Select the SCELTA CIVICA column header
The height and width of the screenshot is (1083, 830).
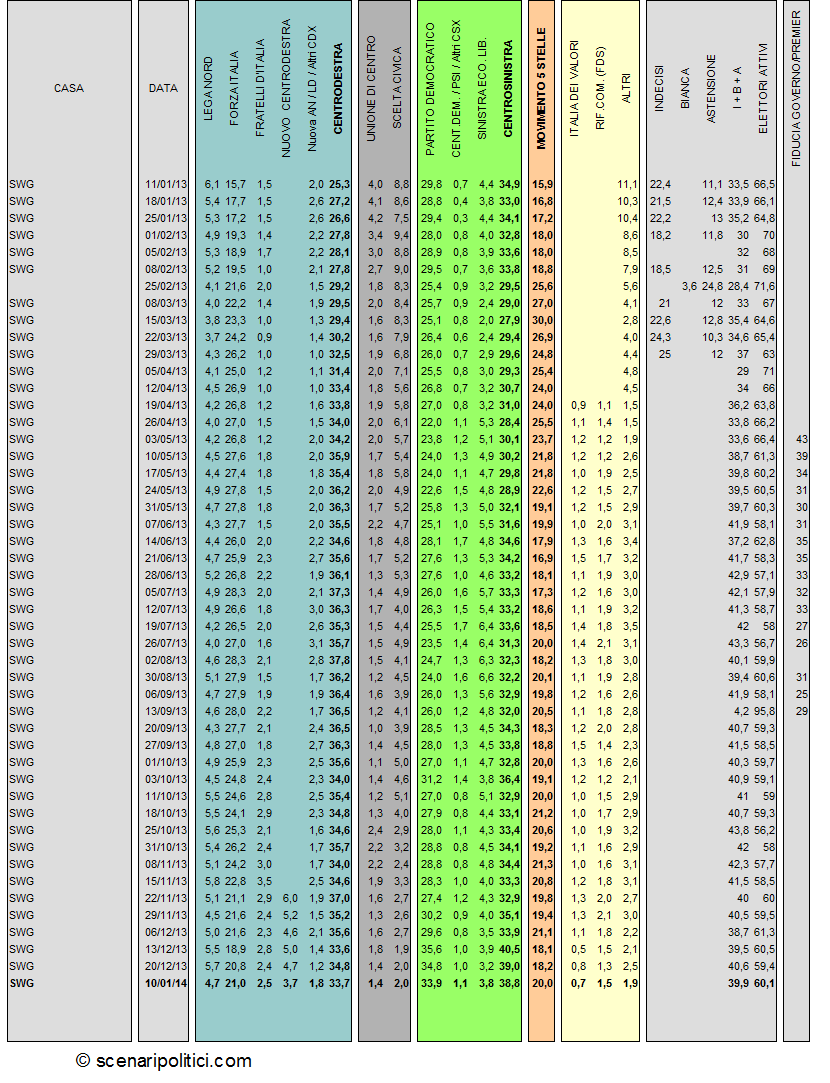pos(396,88)
